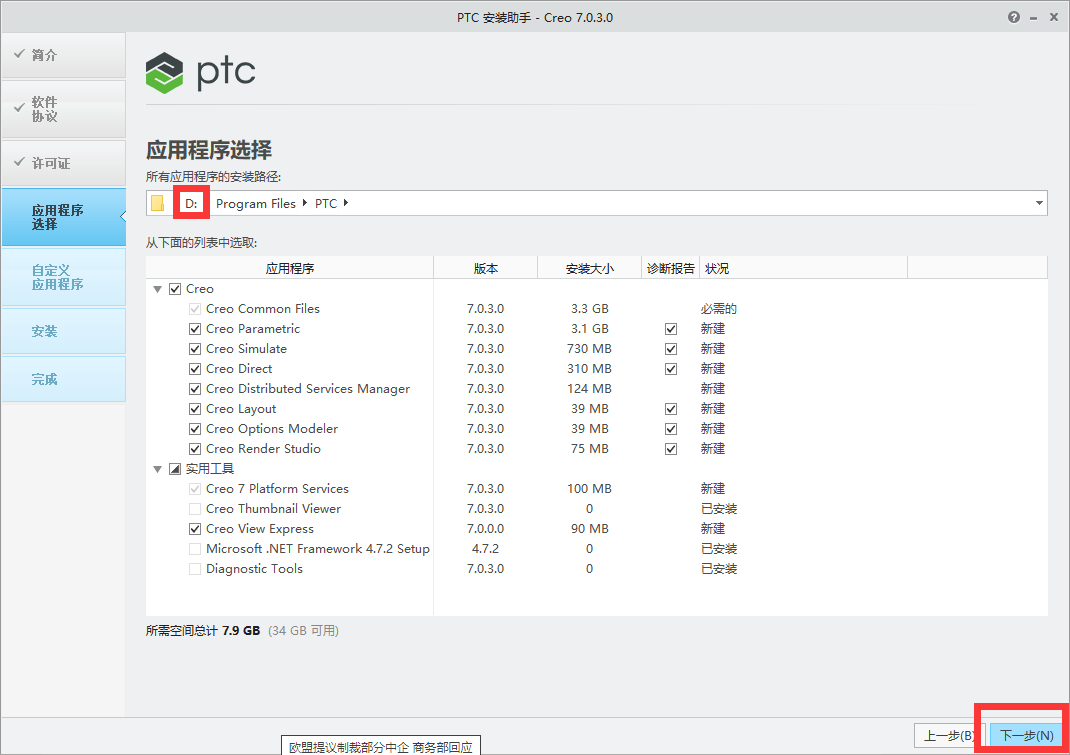
Task: Collapse the Creo tree node
Action: tap(157, 288)
